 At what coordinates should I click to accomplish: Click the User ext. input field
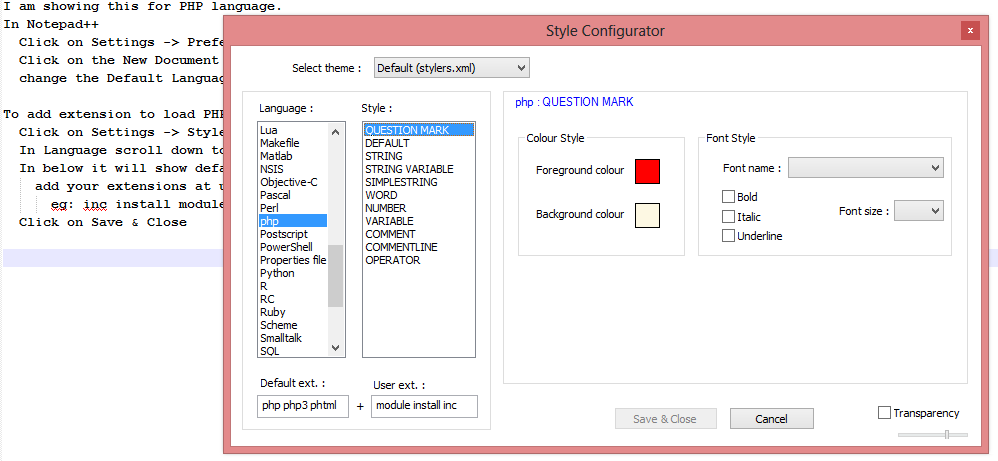point(424,406)
